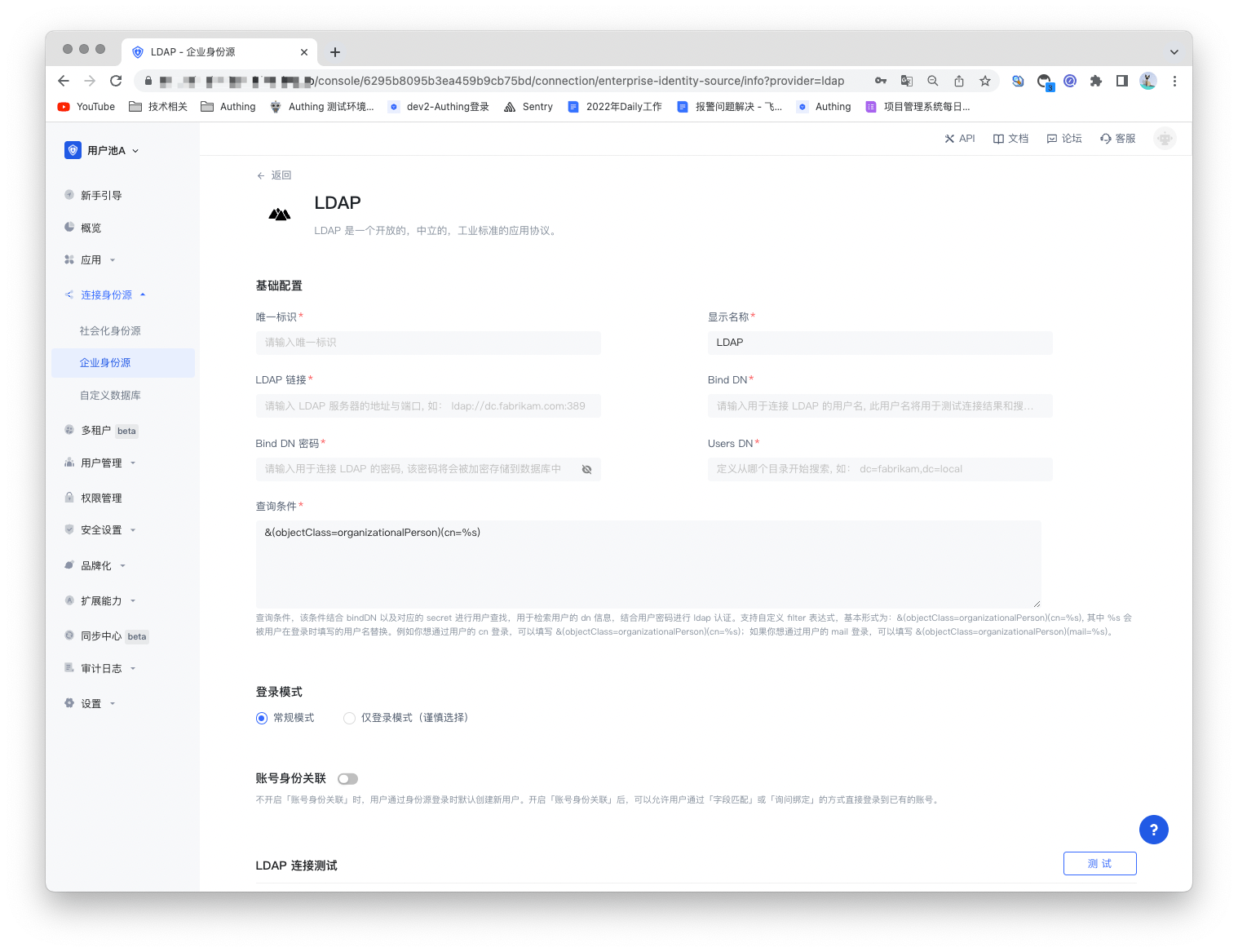Expand the 用户管理 sidebar menu
The width and height of the screenshot is (1238, 952).
tap(101, 463)
